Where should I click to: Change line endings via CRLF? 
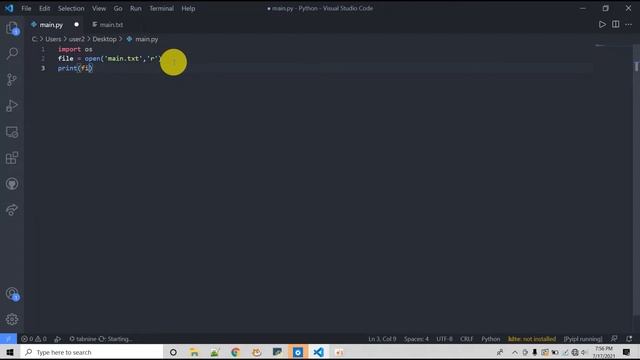coord(467,339)
